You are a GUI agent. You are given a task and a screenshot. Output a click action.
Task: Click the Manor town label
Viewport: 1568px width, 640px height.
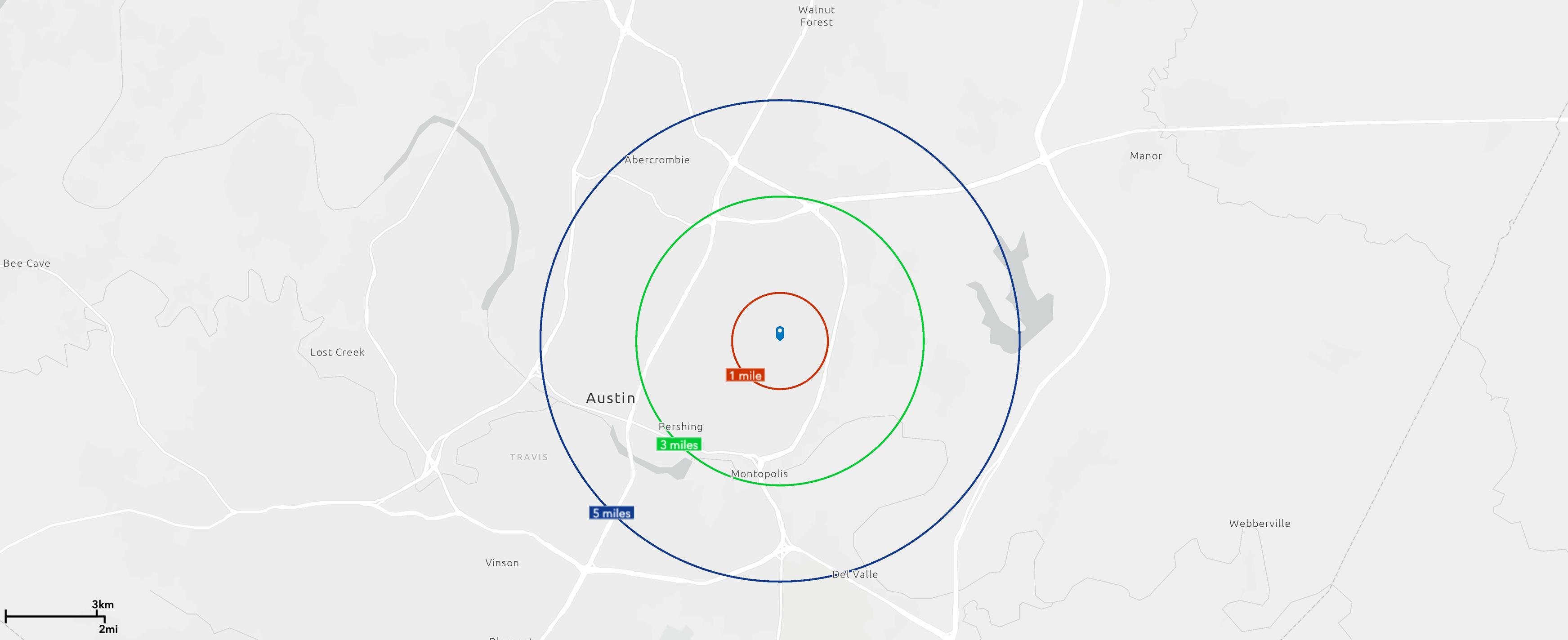[1146, 156]
